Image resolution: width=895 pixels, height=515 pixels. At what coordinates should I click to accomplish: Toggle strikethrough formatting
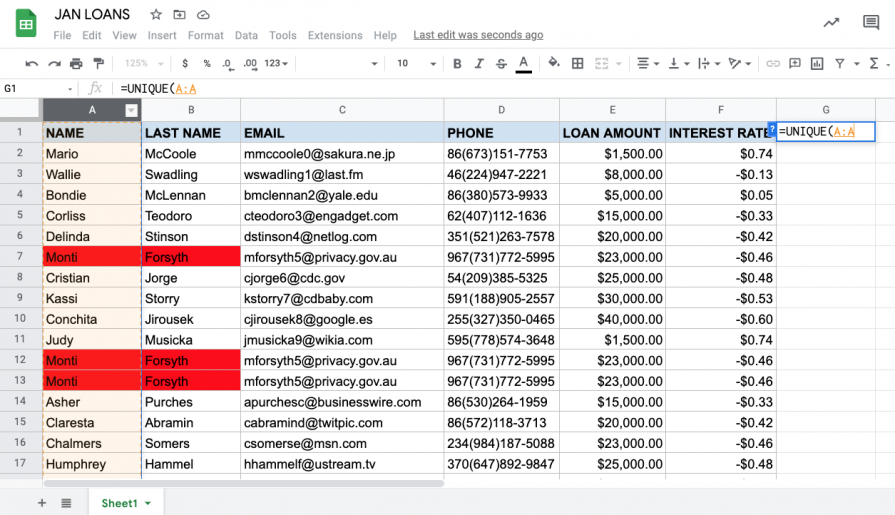coord(501,64)
